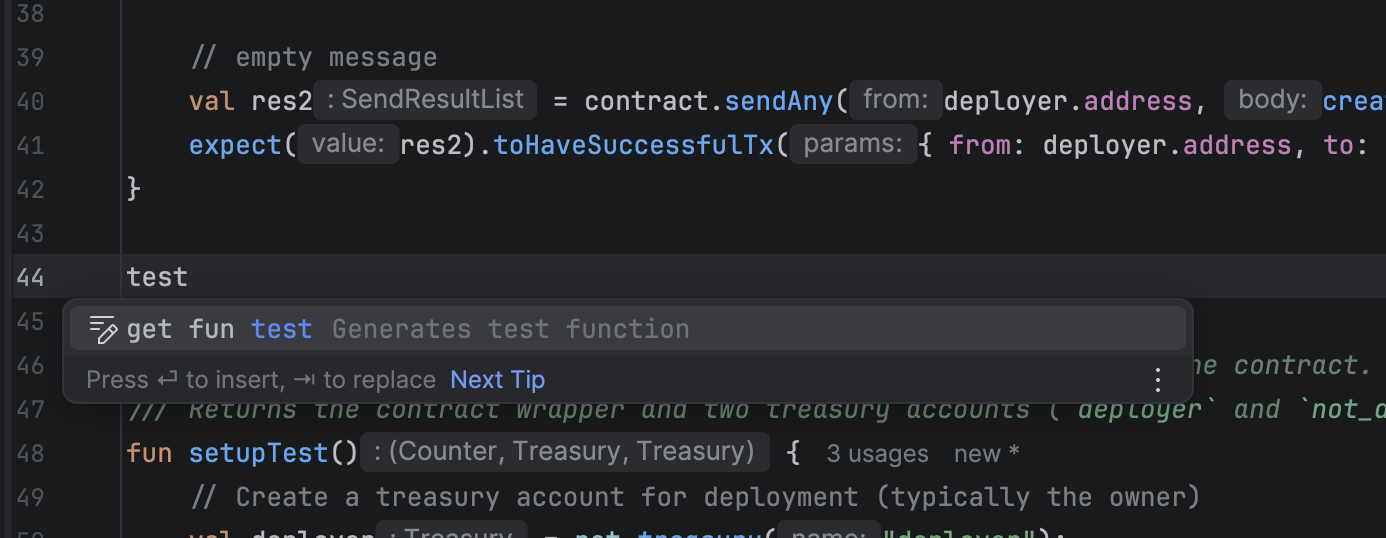This screenshot has width=1386, height=538.
Task: Click the '3 usages' hint beside setupTest
Action: coord(877,454)
